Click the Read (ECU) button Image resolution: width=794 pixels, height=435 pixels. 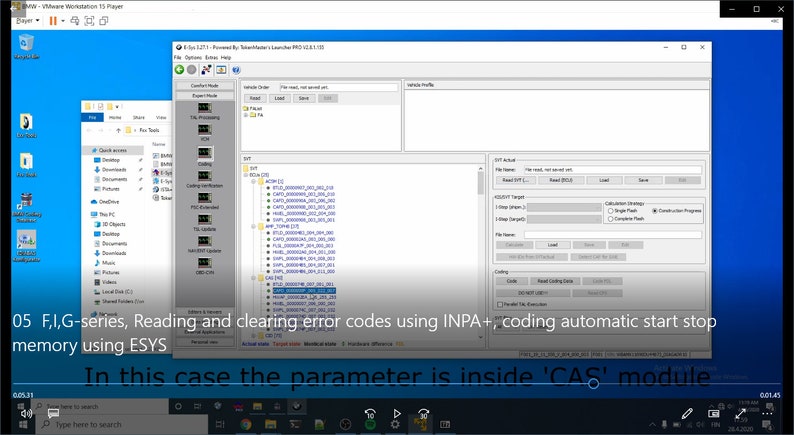click(561, 180)
